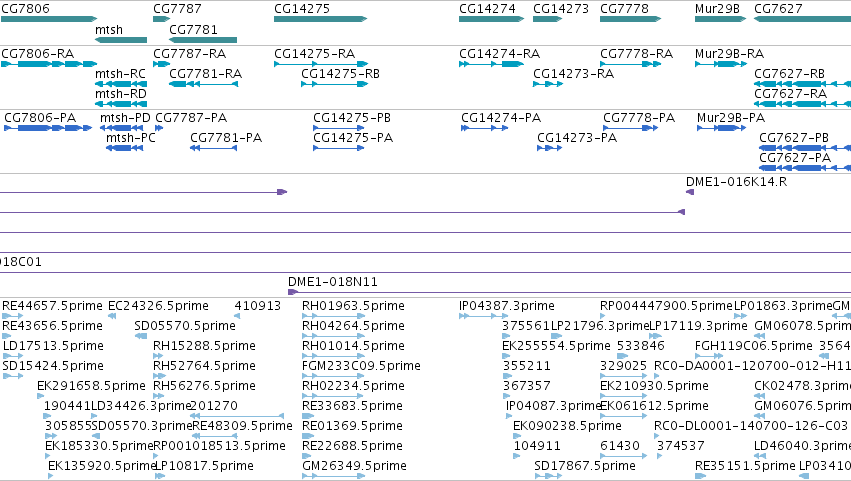Select EST SD17867.5prime
This screenshot has height=481, width=851.
coord(585,466)
